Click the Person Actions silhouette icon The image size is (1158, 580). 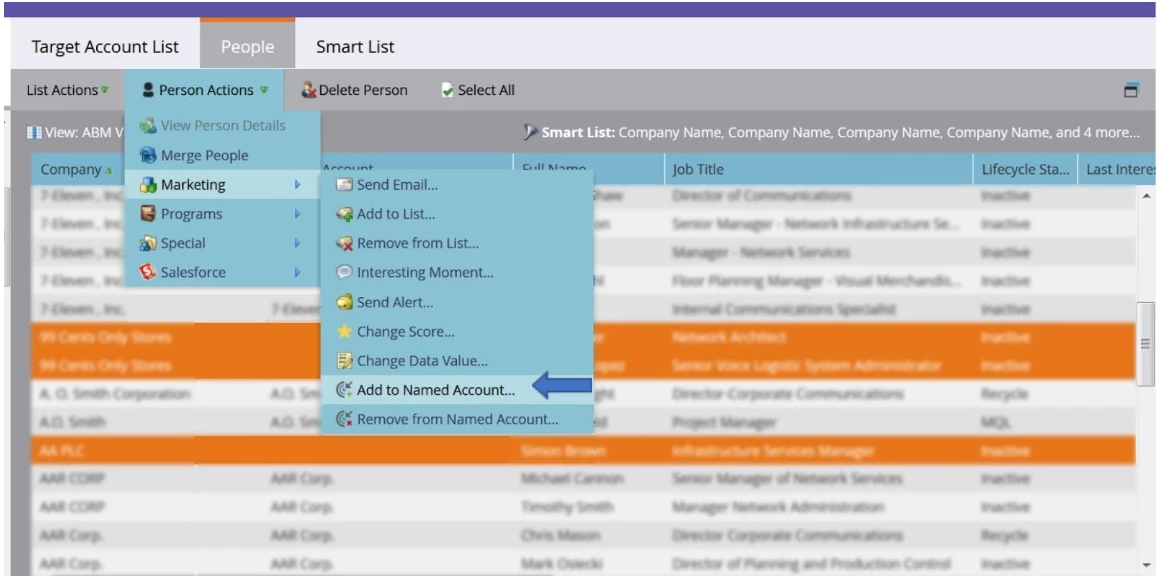(x=148, y=90)
